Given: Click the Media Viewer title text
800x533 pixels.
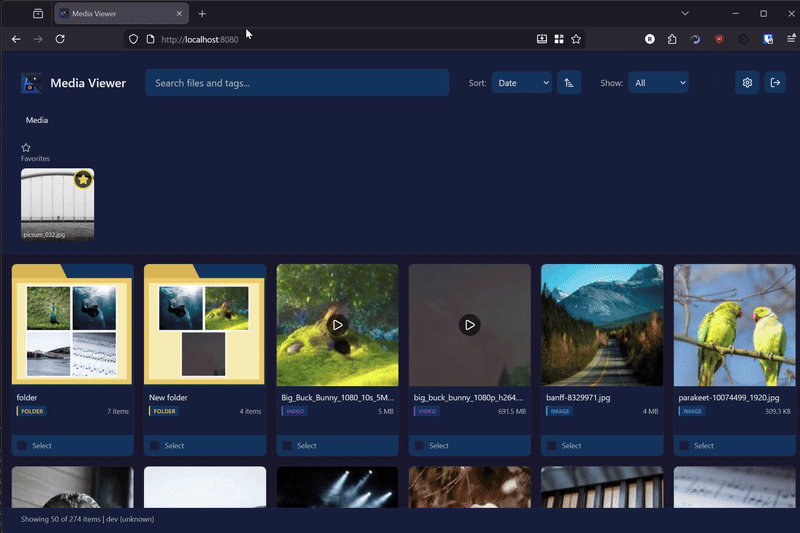Looking at the screenshot, I should tap(88, 83).
